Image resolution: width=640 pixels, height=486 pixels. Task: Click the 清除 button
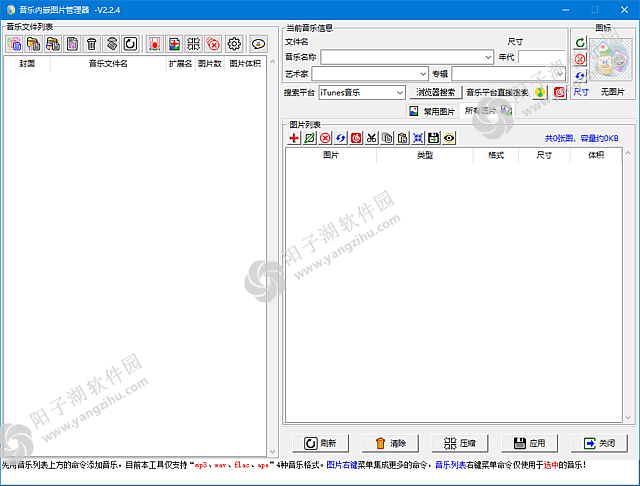pyautogui.click(x=390, y=443)
